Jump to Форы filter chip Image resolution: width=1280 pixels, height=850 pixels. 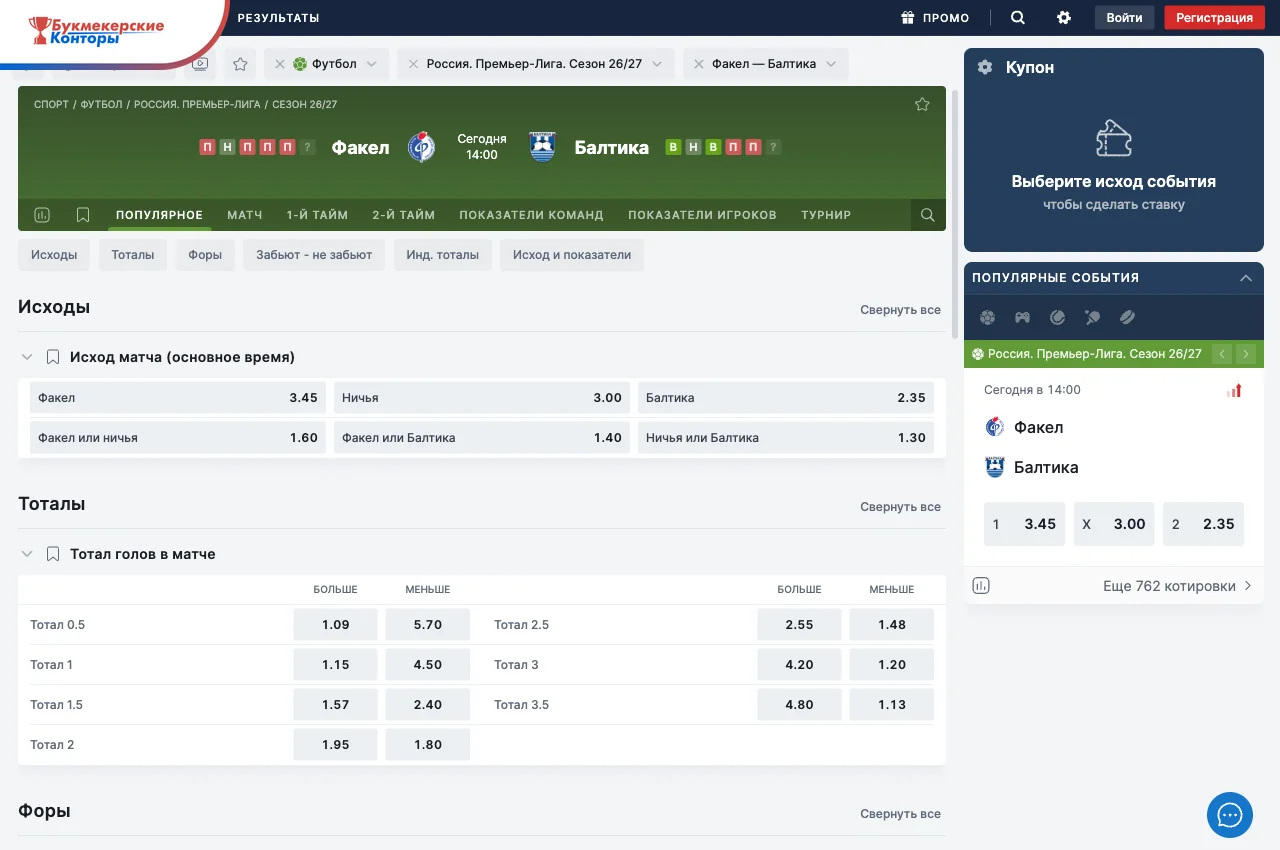205,255
